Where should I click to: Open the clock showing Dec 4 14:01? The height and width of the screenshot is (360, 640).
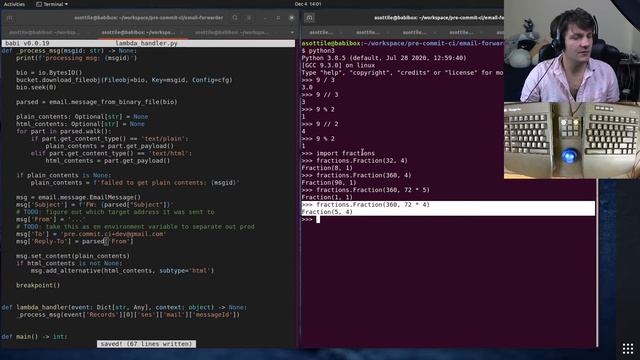pyautogui.click(x=308, y=4)
